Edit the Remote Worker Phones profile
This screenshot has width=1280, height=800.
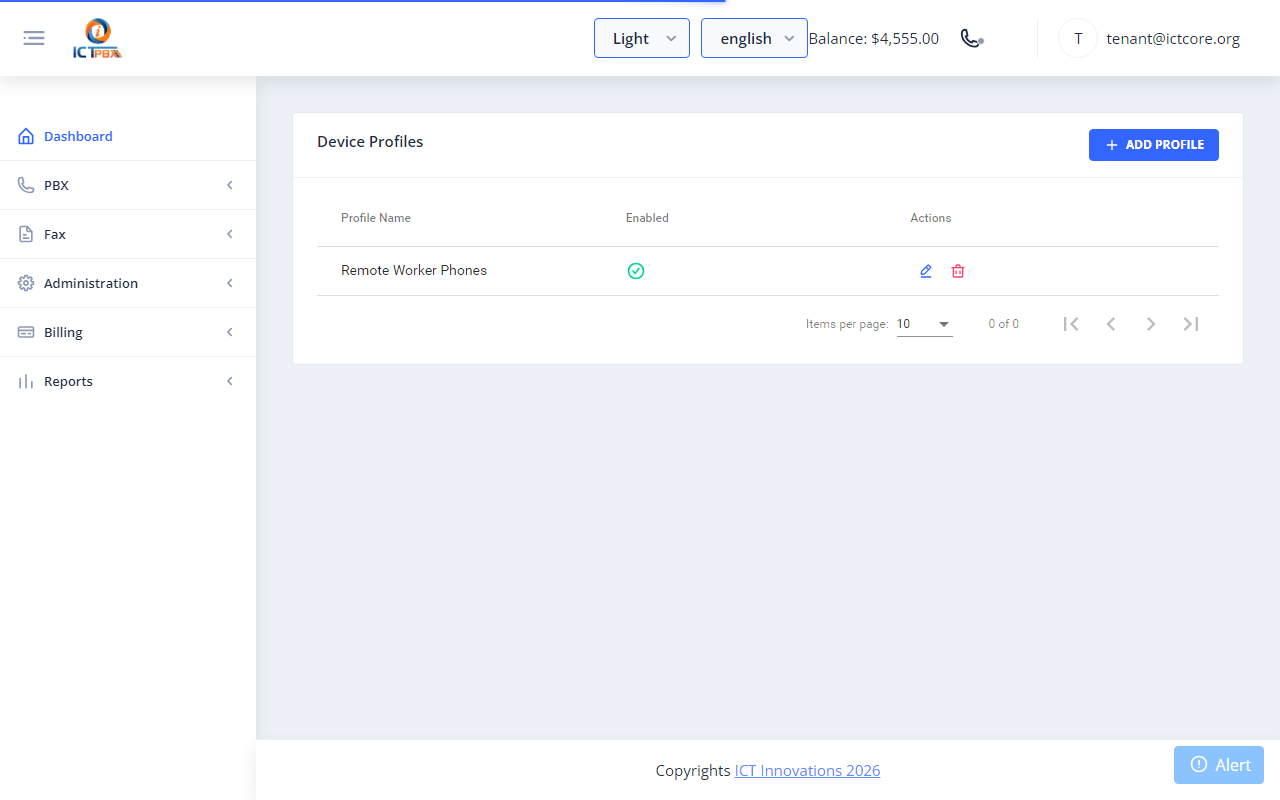point(926,271)
